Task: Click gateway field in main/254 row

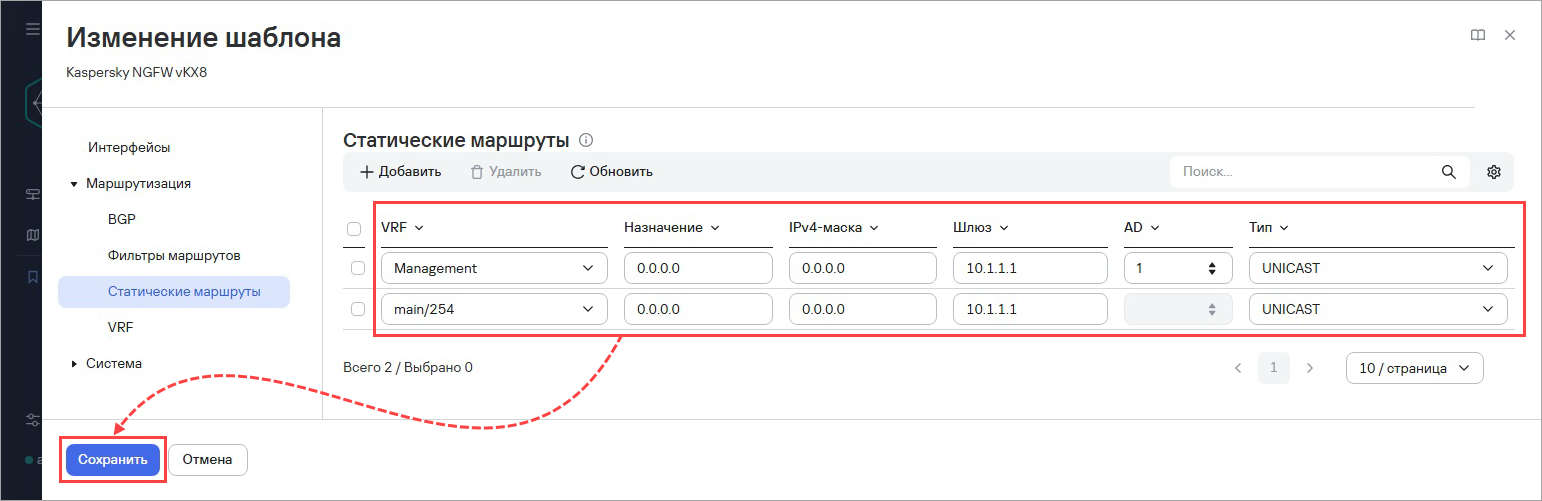Action: (1030, 309)
